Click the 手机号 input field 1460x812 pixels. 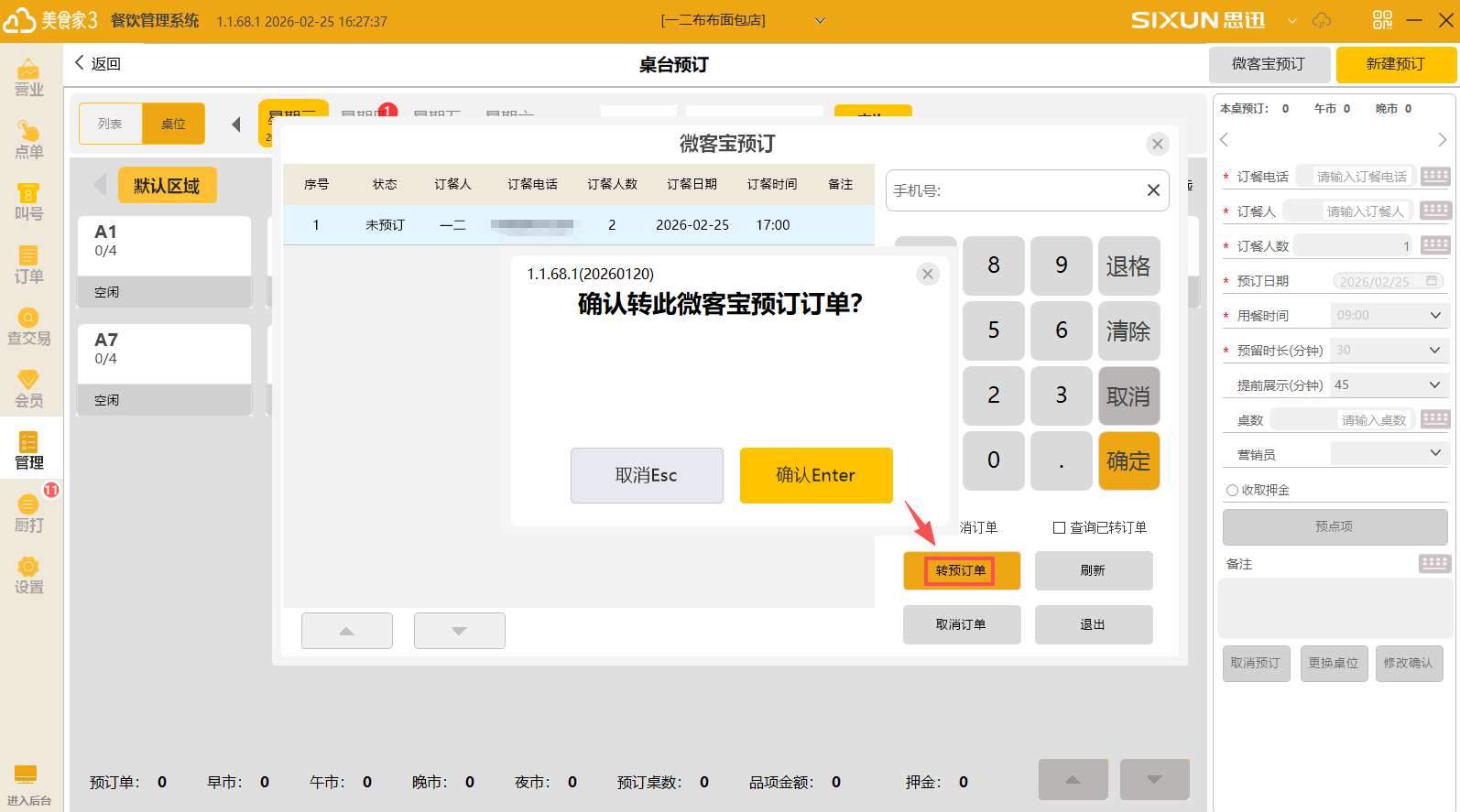coord(1012,190)
